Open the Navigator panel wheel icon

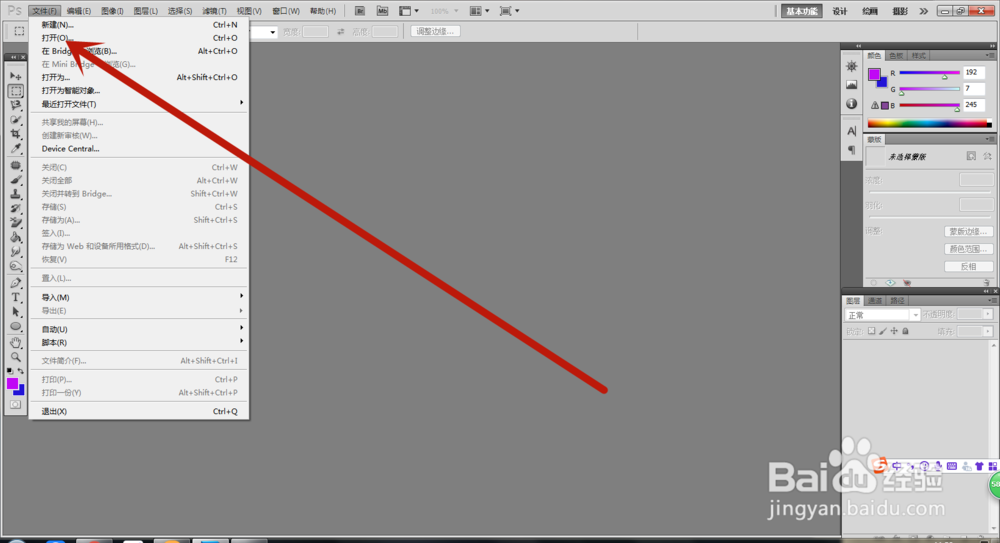[x=851, y=66]
